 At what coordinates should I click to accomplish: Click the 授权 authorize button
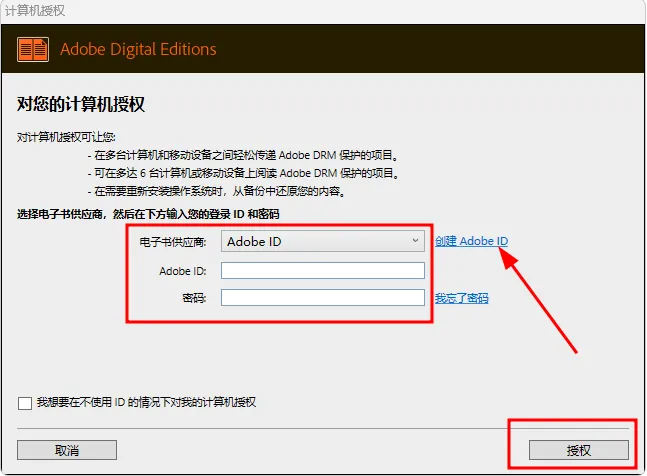point(579,450)
